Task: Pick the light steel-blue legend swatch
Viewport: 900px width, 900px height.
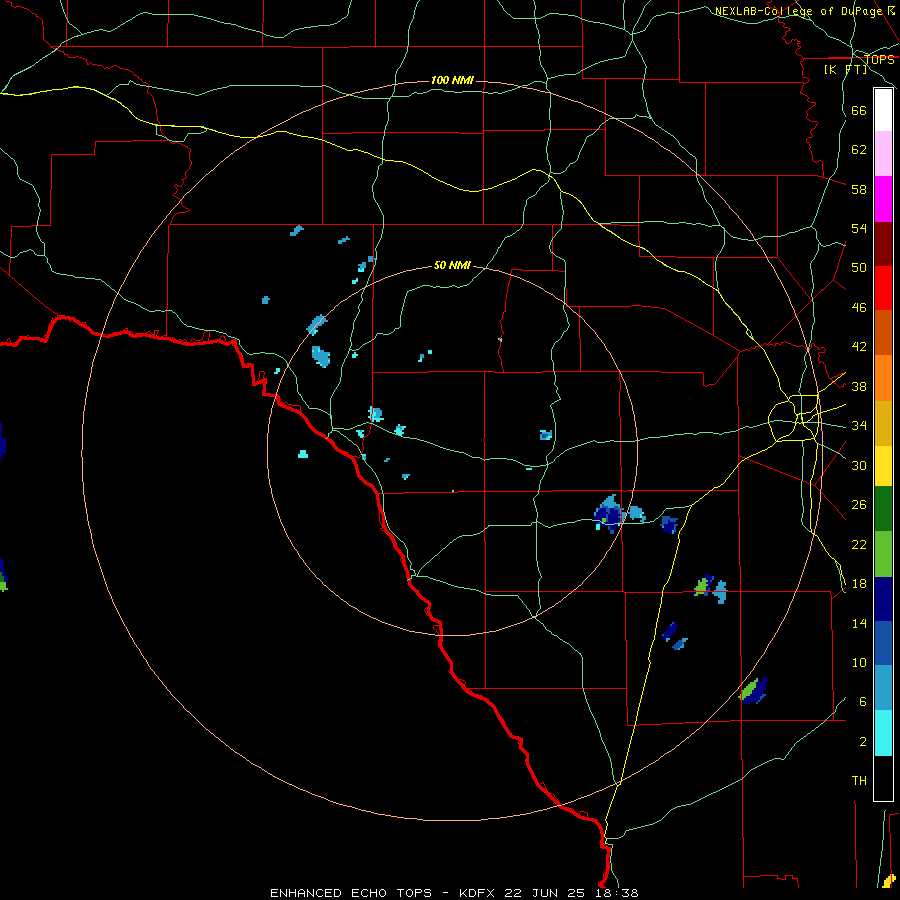Action: tap(883, 688)
